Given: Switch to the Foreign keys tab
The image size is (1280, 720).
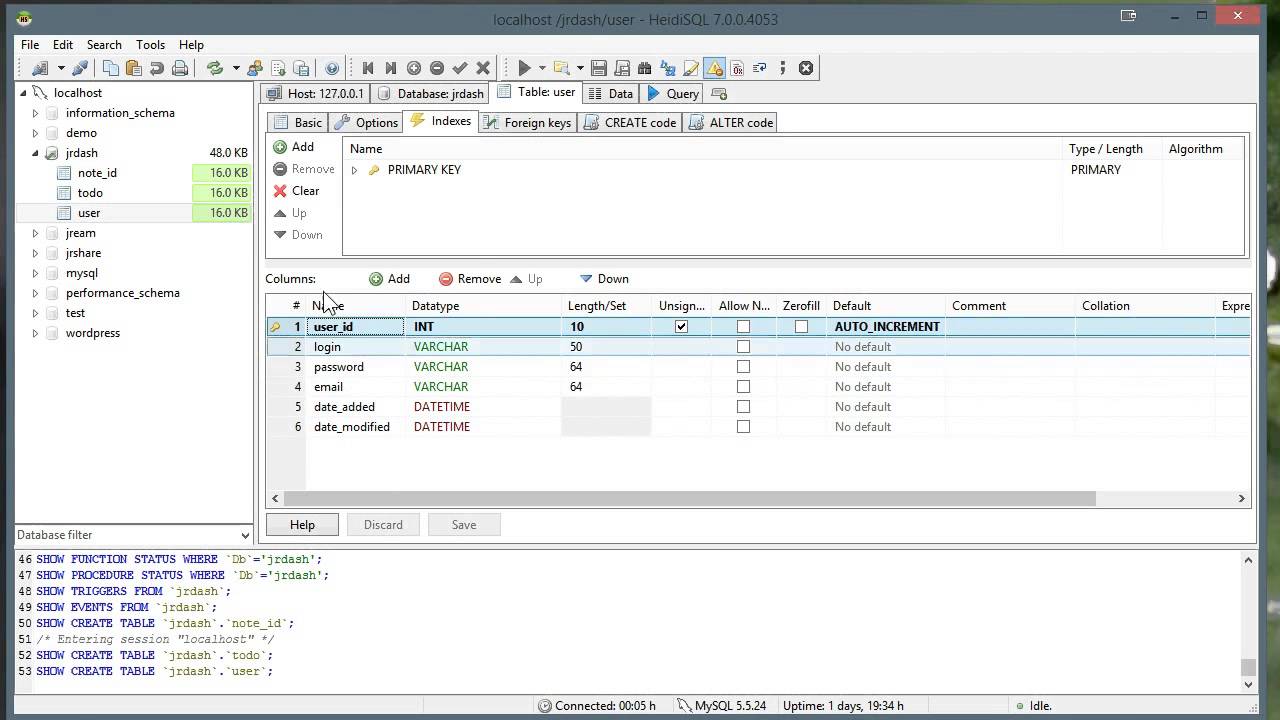Looking at the screenshot, I should pos(527,122).
